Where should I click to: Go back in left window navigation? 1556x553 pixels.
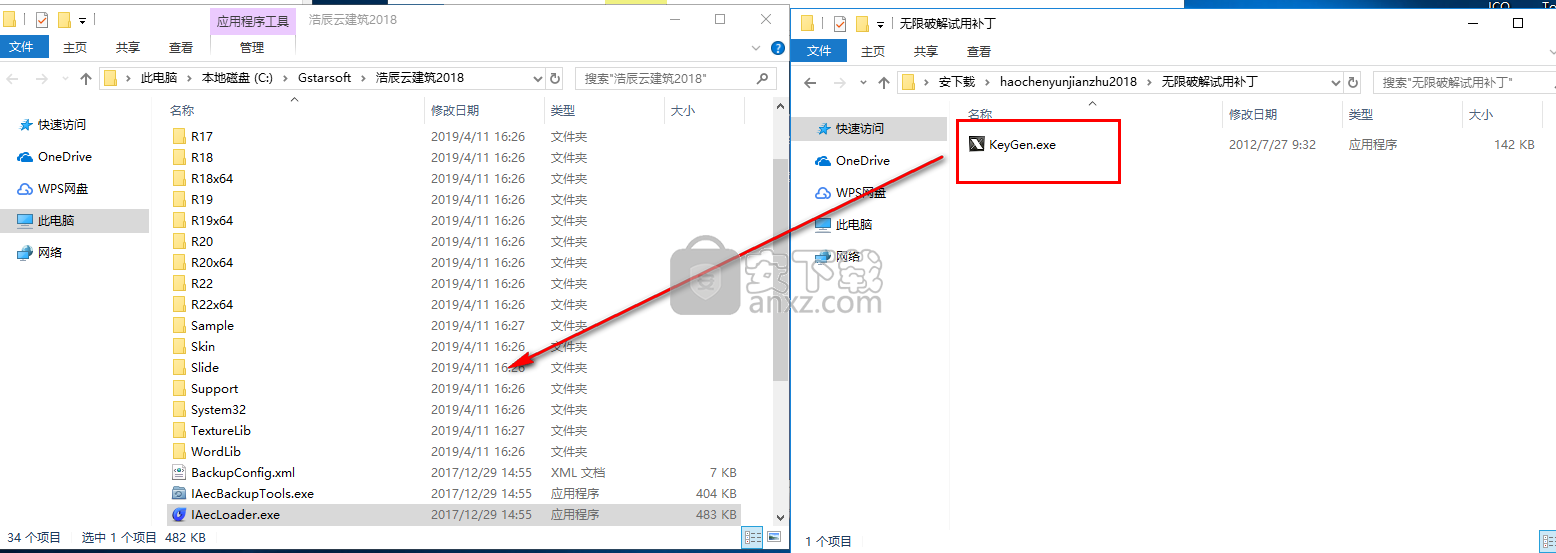point(14,78)
